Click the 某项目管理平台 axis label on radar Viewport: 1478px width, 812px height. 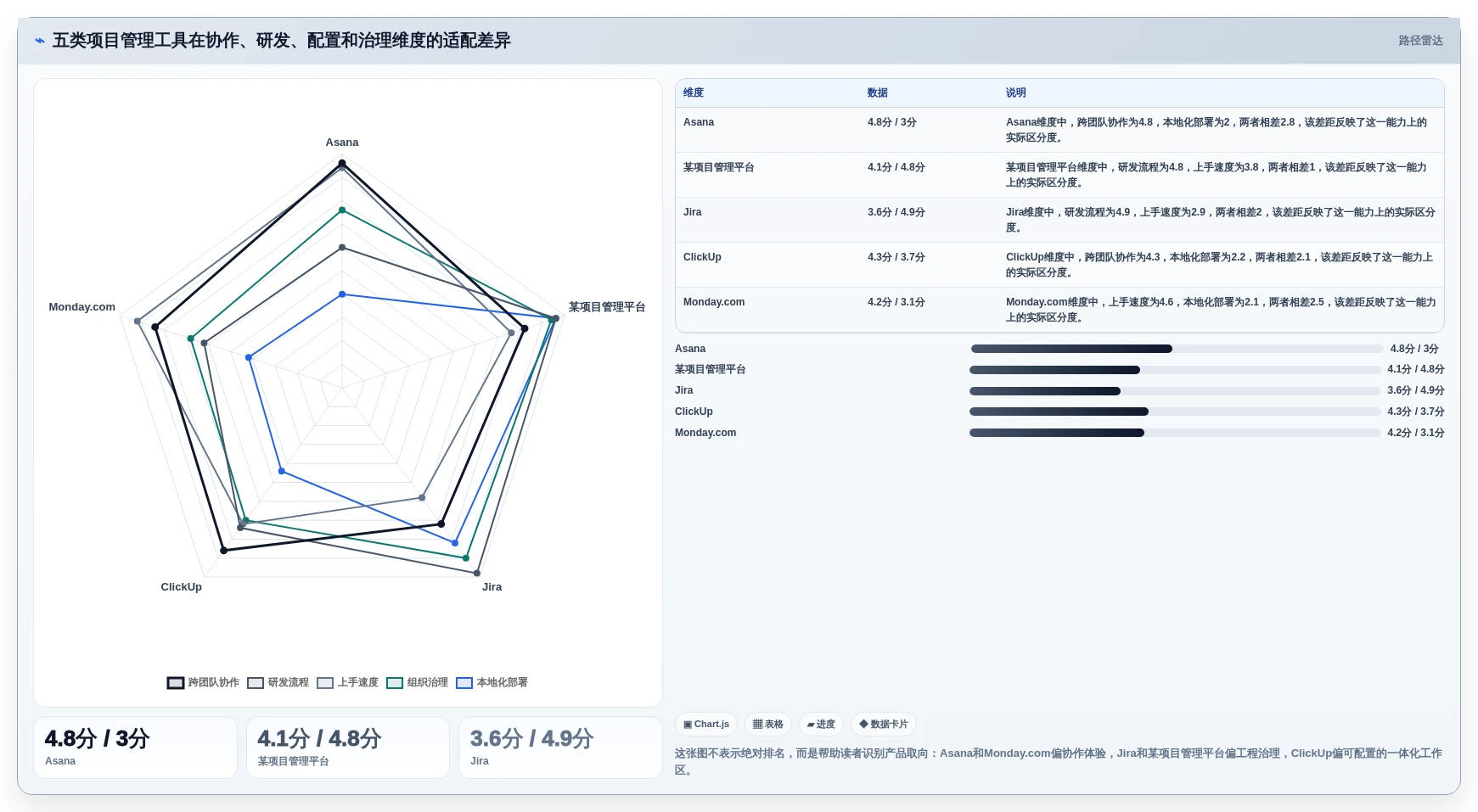[607, 307]
